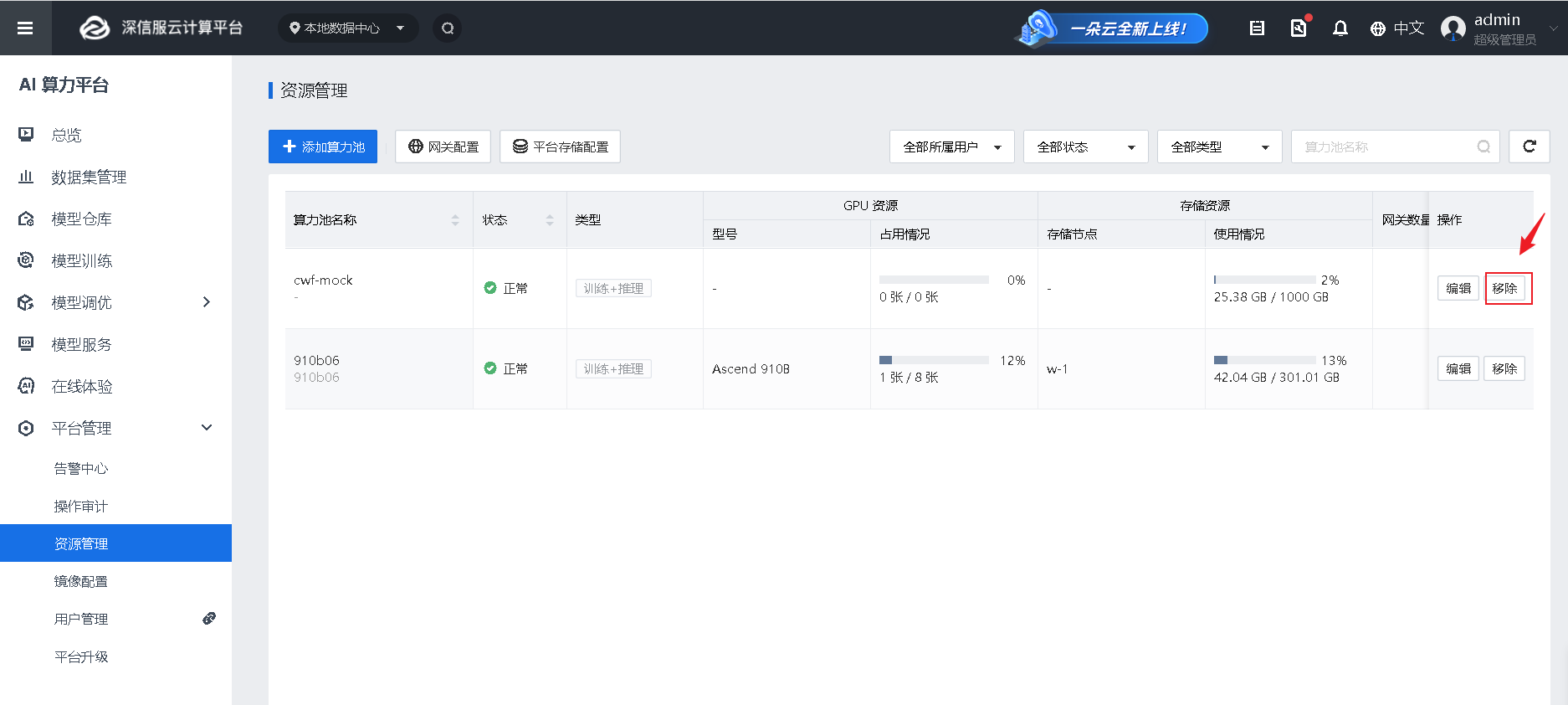The image size is (1568, 705).
Task: Click the location pin icon by 本地数据中心
Action: (295, 28)
